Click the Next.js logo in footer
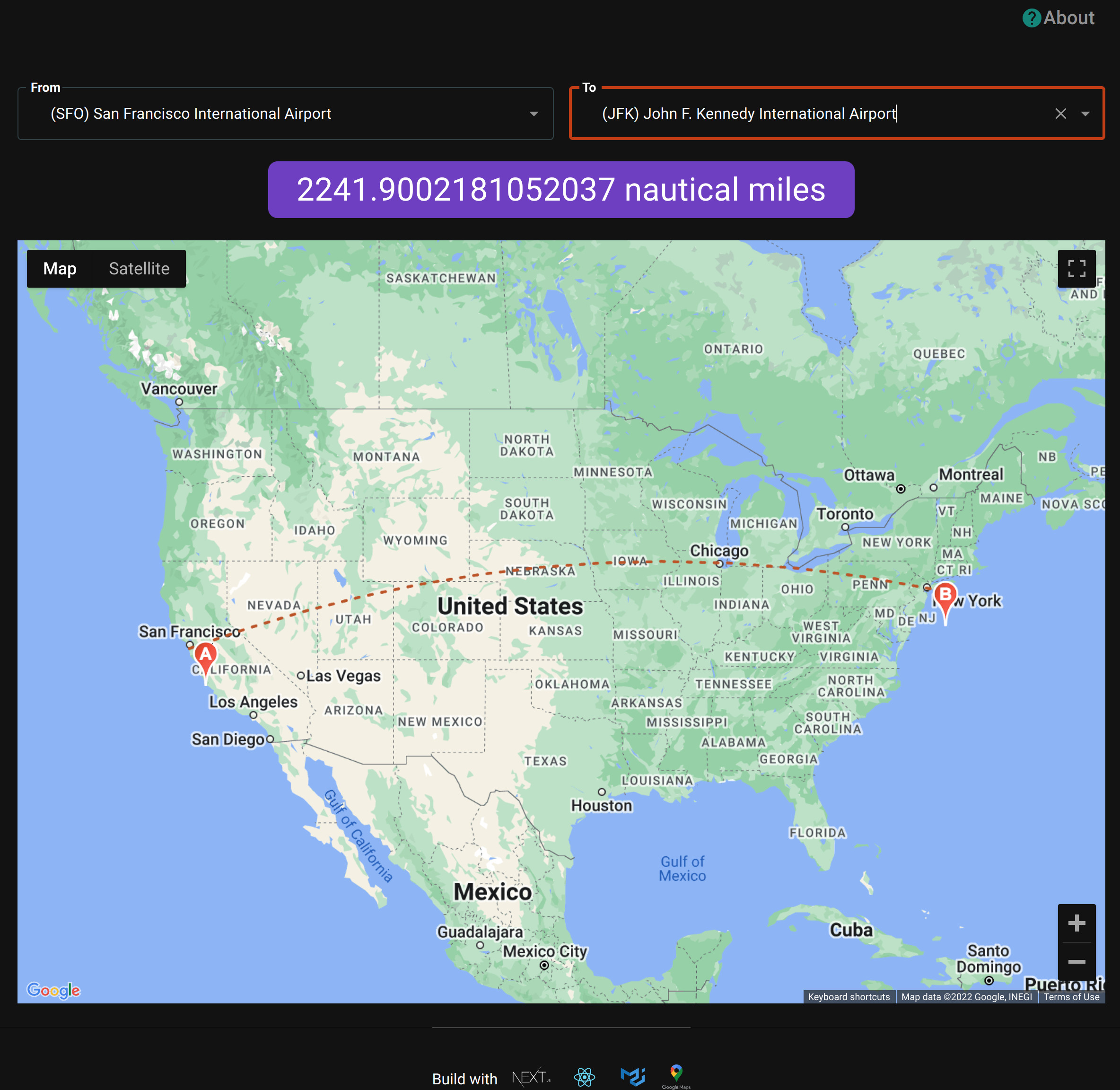 pos(531,1077)
